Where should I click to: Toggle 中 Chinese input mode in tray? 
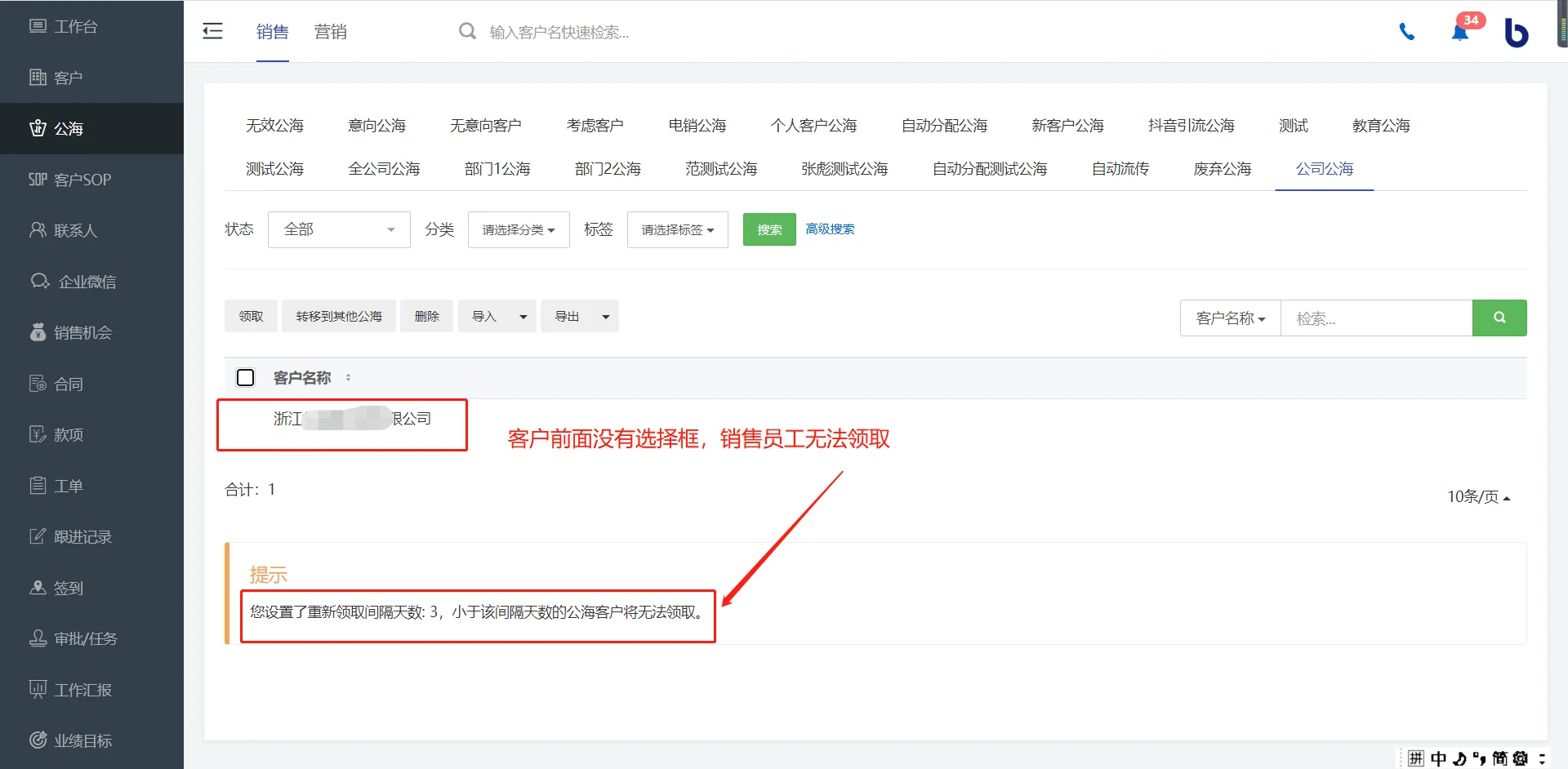pos(1438,758)
